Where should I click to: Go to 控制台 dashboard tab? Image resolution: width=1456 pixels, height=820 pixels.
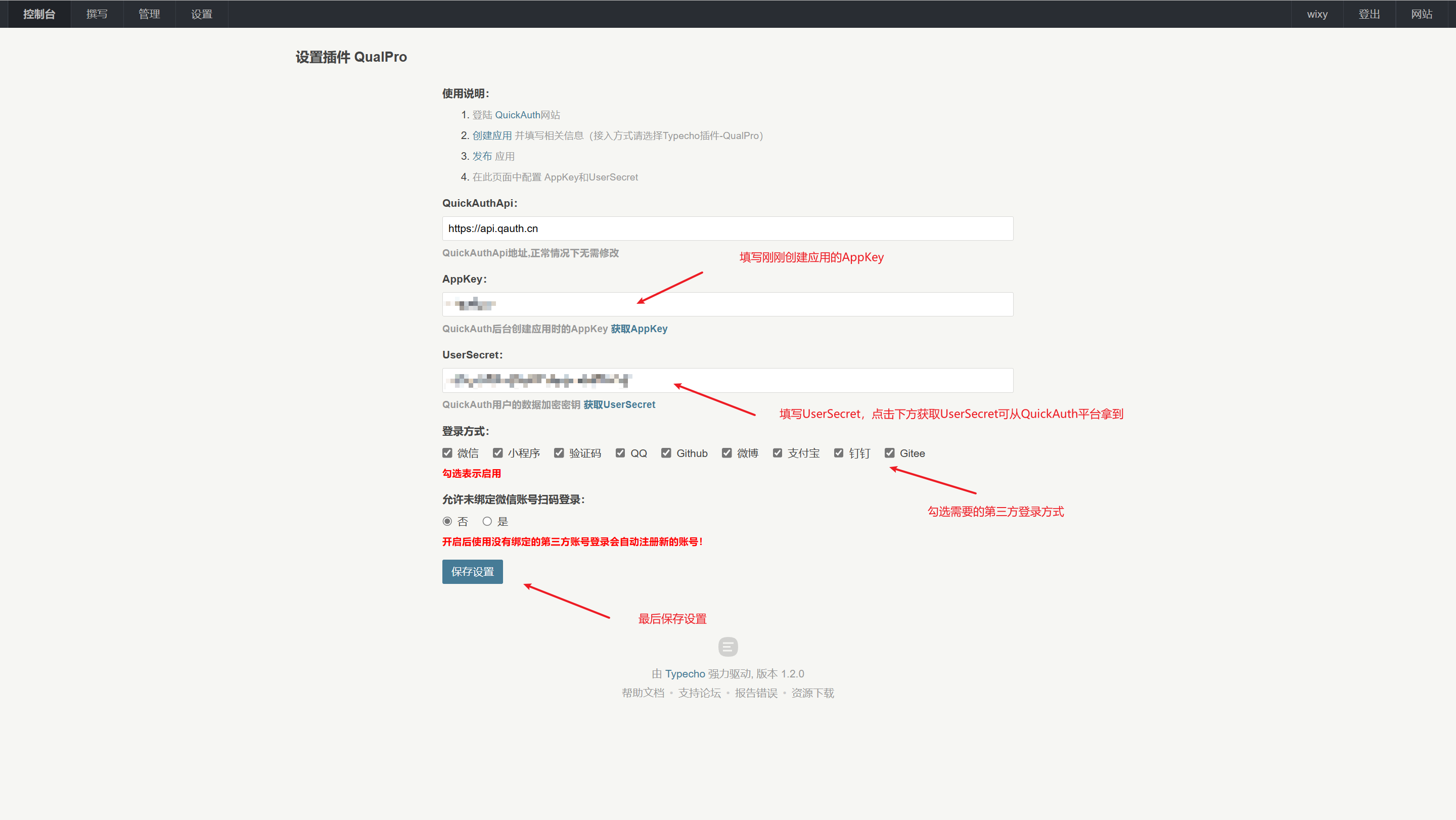click(x=39, y=14)
